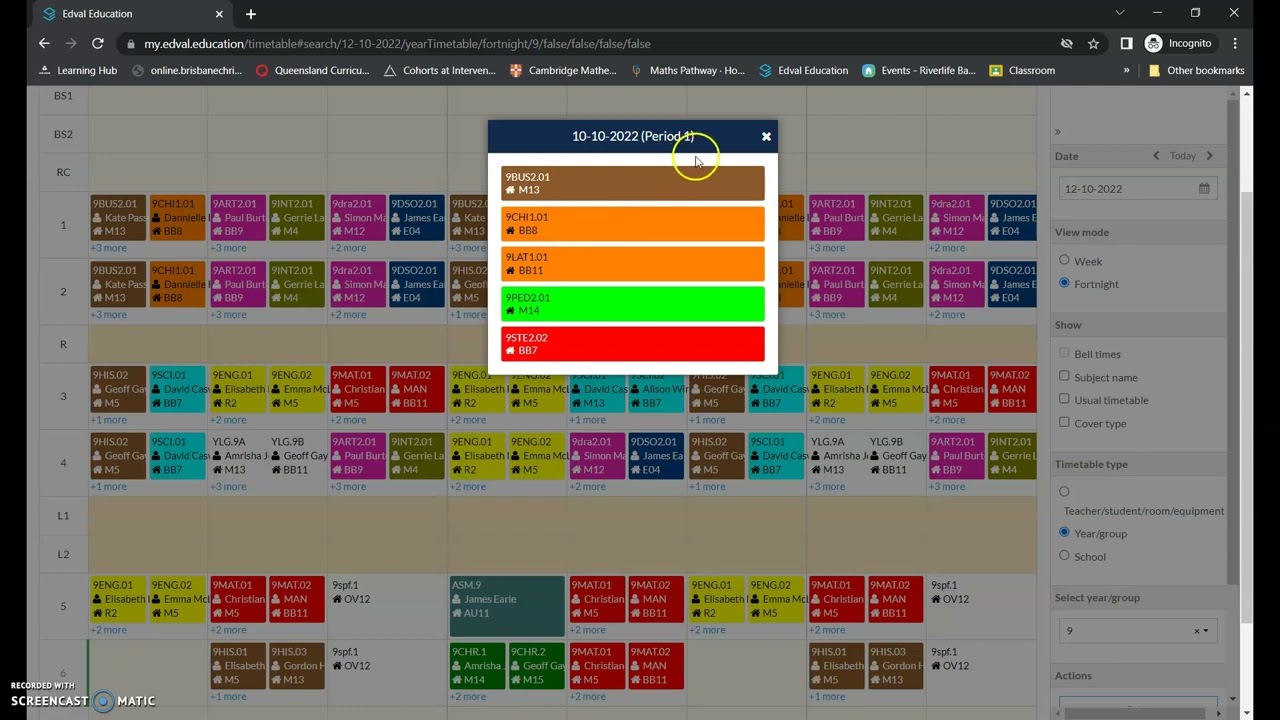Open Events - Riverlife bookmark
Screen dimensions: 1280x720
[918, 71]
